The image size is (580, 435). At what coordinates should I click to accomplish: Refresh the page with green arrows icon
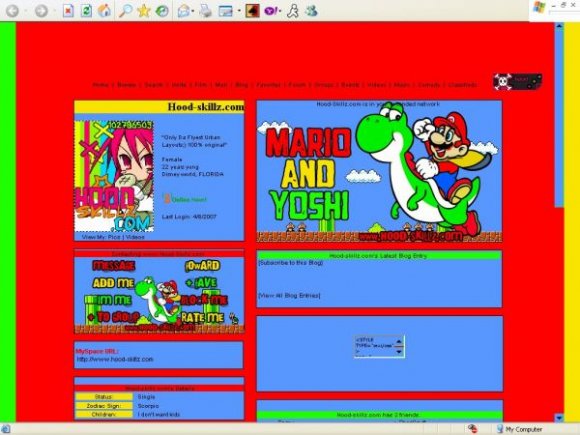pos(86,11)
